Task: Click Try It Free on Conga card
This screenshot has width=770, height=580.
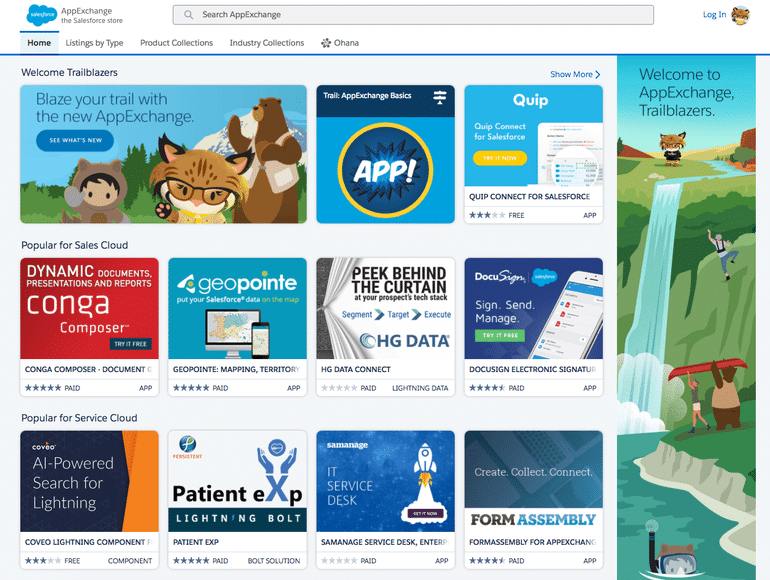Action: [x=131, y=344]
